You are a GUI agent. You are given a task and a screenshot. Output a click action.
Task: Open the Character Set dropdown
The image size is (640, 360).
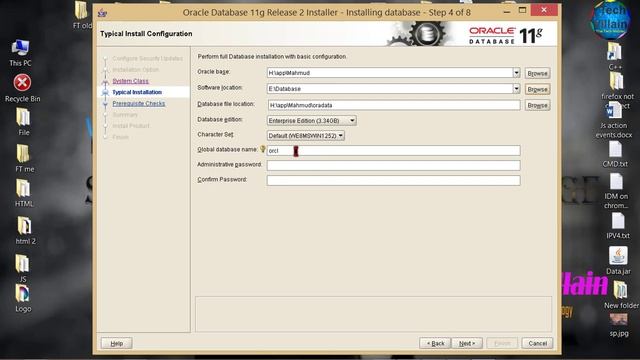[x=306, y=136]
